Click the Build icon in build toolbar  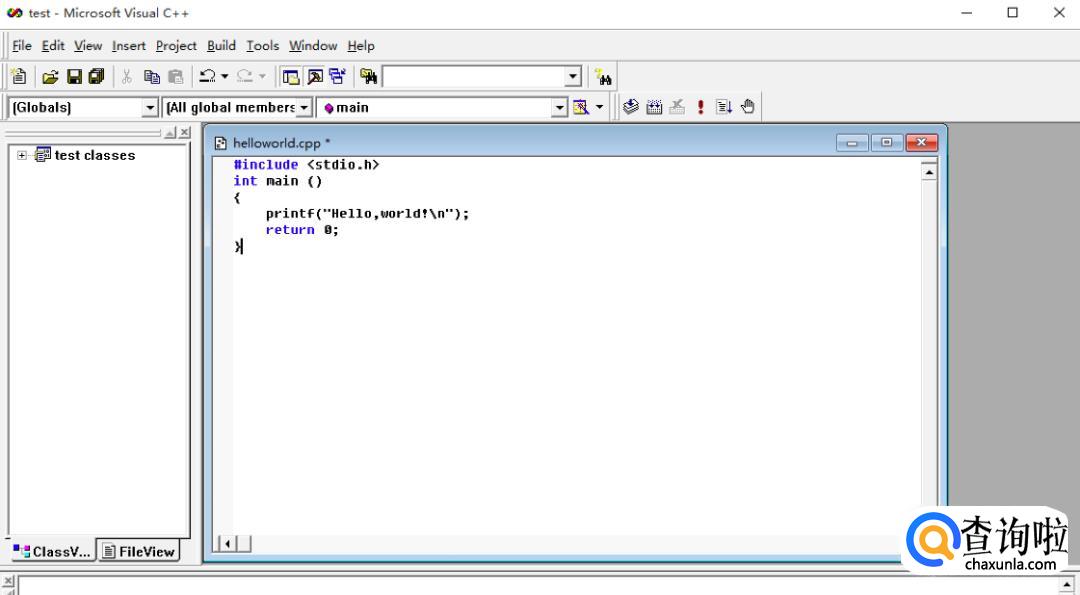[654, 107]
